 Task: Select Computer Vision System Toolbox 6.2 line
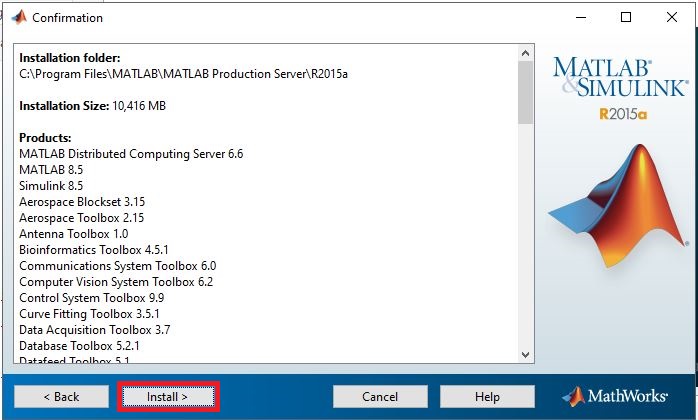click(116, 282)
